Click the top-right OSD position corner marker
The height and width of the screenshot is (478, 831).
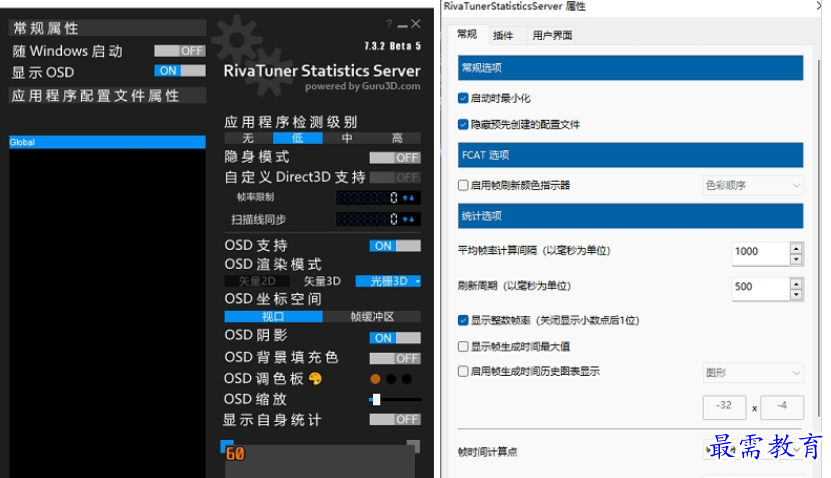(413, 446)
